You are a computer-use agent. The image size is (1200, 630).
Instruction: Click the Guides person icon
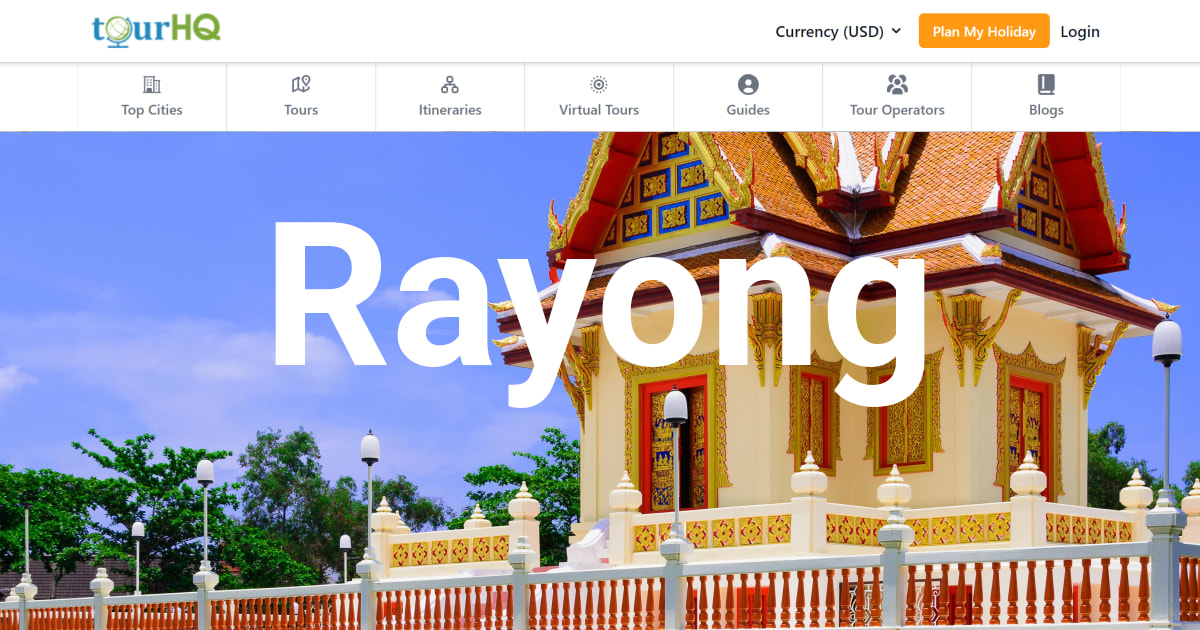tap(747, 85)
